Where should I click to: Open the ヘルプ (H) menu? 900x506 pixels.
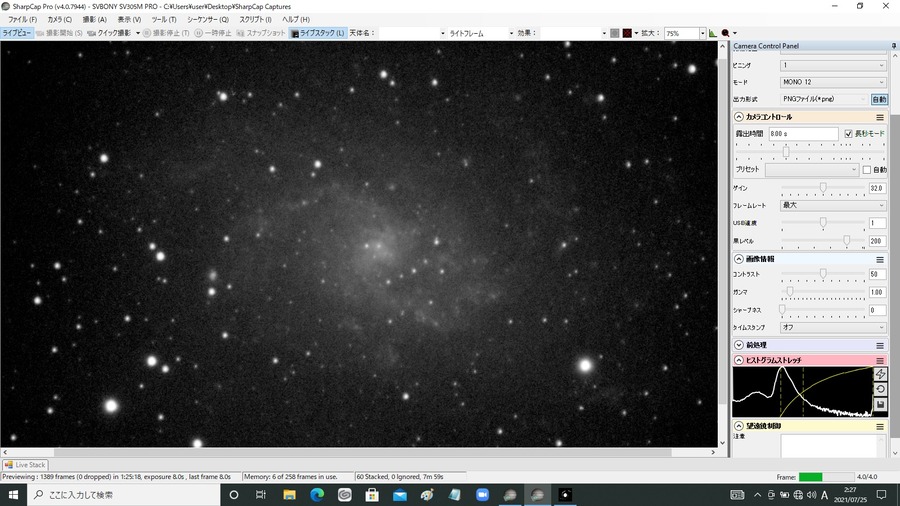click(296, 20)
